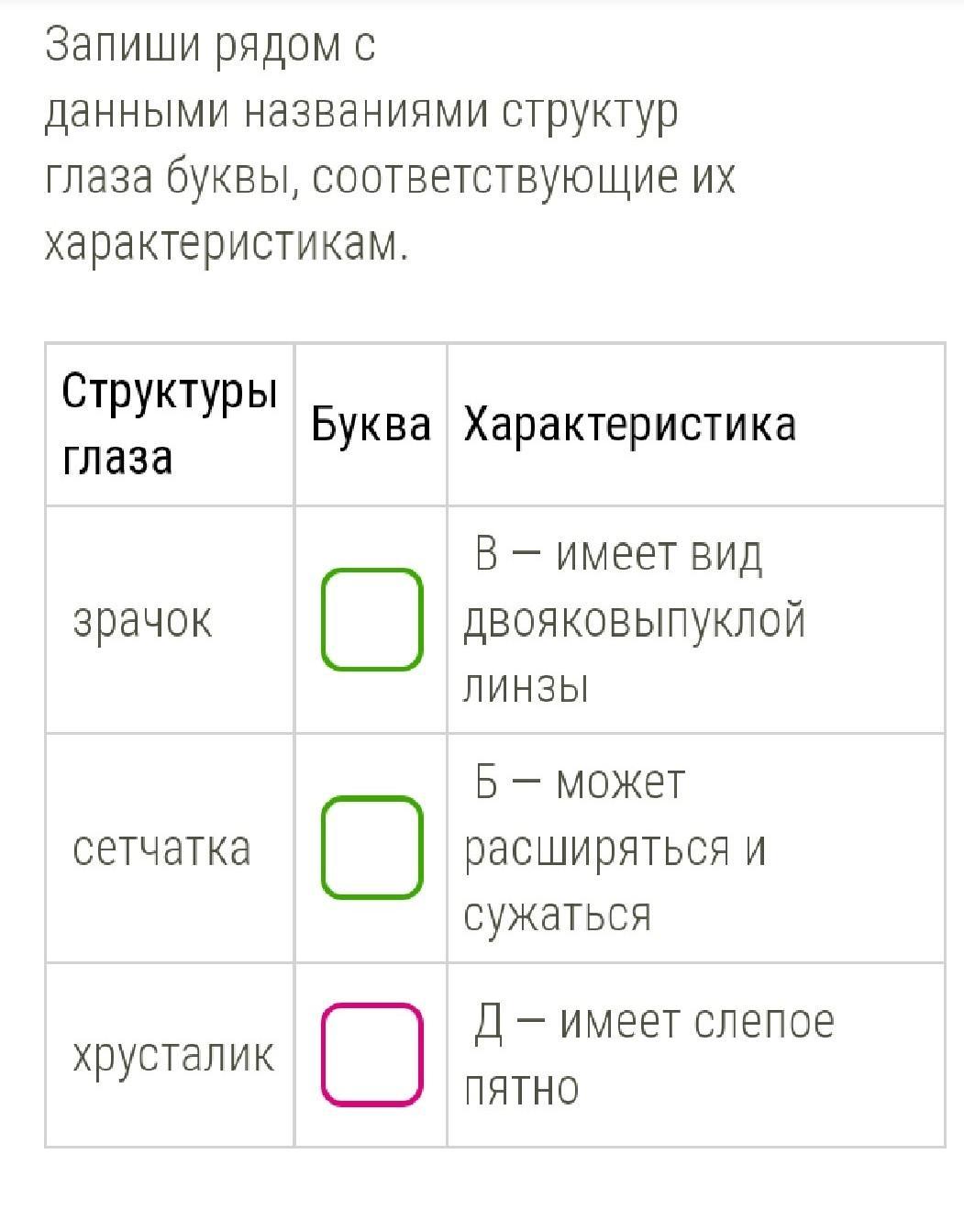Click the Характеристика column header
Image resolution: width=964 pixels, height=1232 pixels.
629,425
